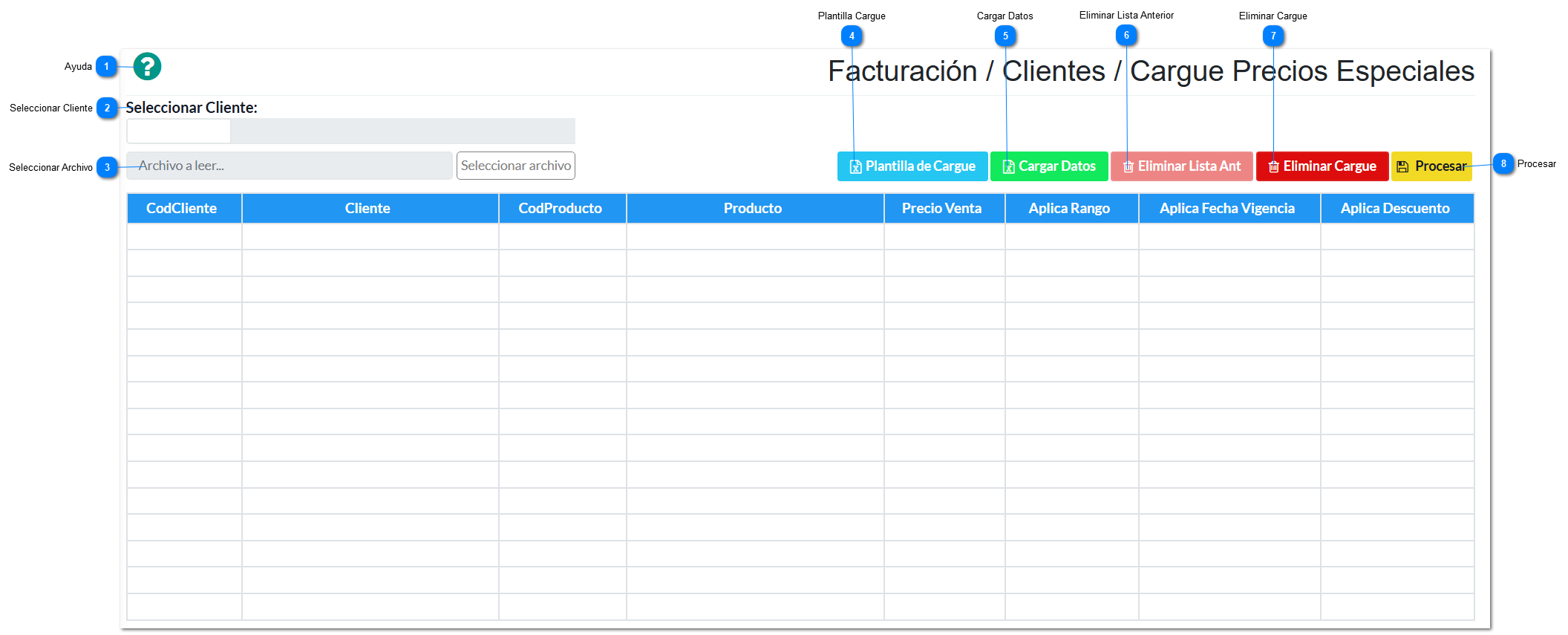
Task: Select the Precio Venta column header
Action: 941,209
